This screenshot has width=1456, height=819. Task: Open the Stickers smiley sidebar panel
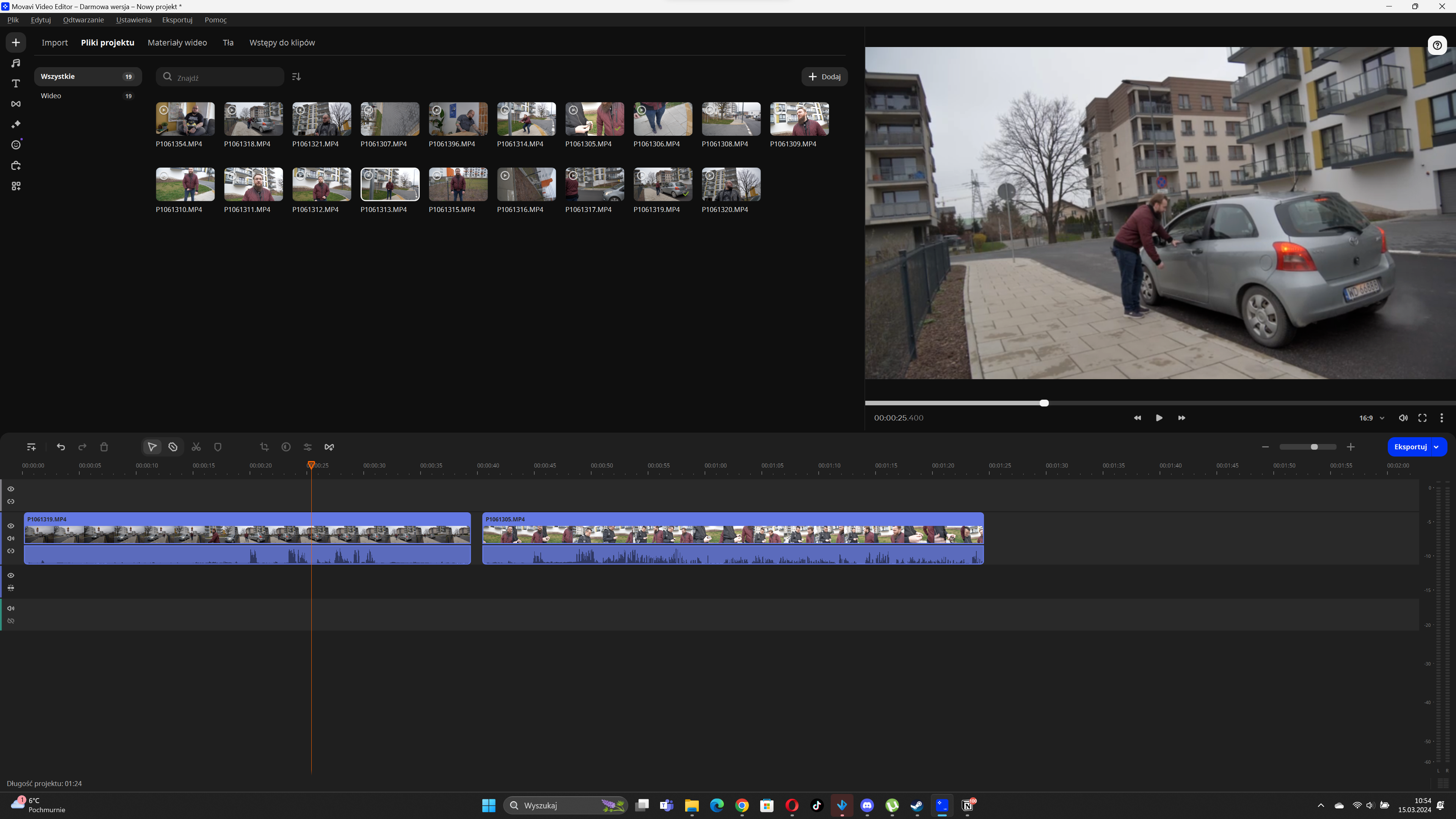click(16, 145)
